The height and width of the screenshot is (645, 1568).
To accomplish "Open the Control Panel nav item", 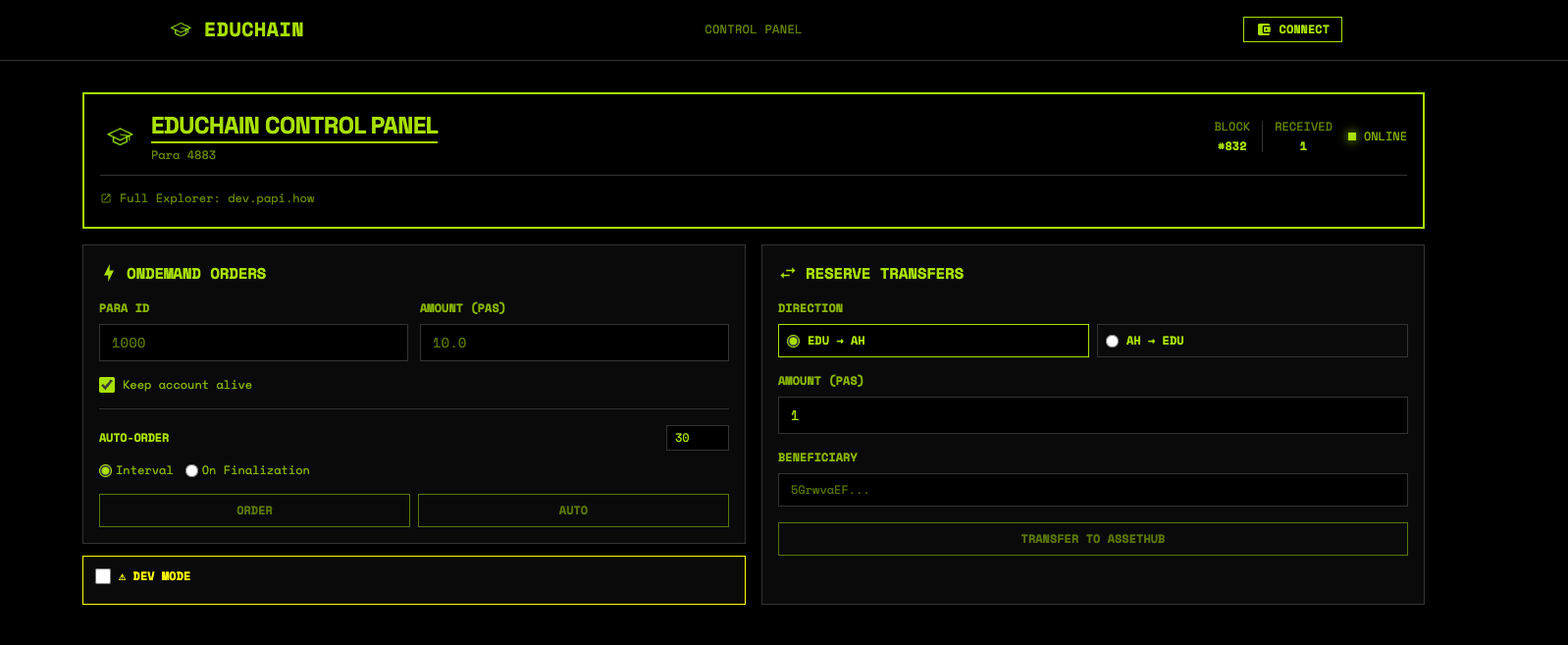I will coord(753,29).
